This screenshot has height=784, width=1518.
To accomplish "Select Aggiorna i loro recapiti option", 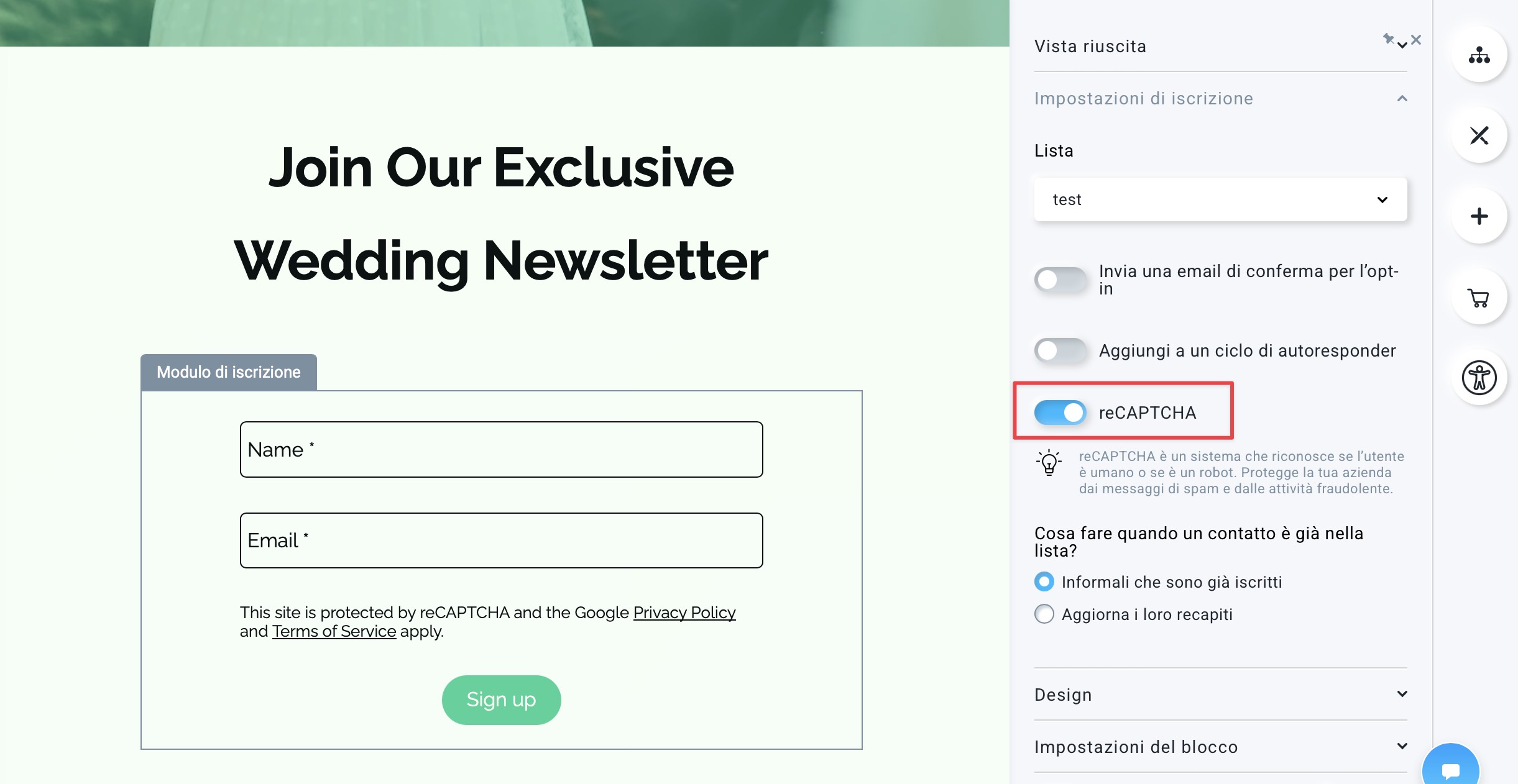I will (x=1044, y=614).
